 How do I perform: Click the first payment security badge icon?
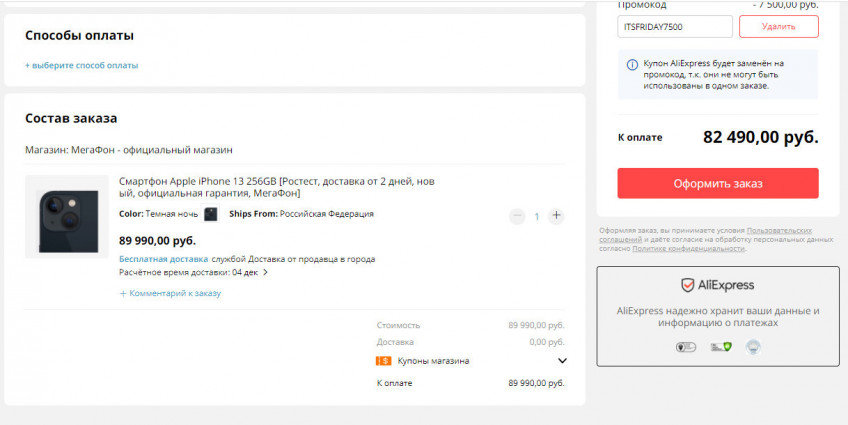(685, 347)
